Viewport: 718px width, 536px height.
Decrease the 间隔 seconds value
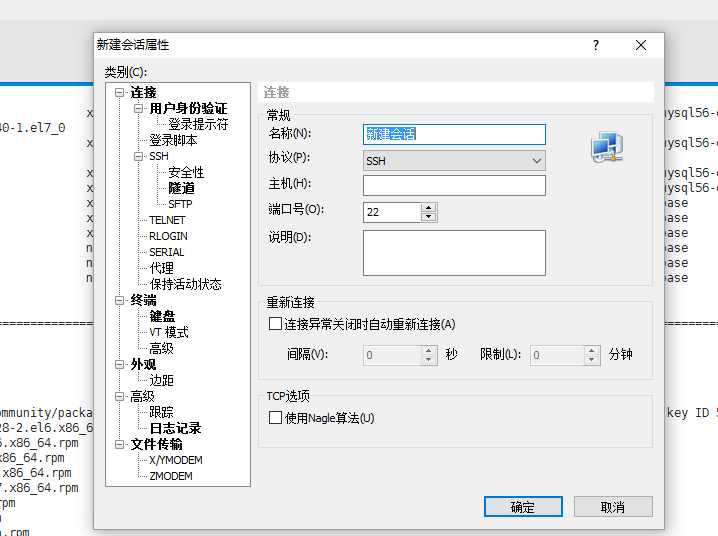tap(429, 360)
